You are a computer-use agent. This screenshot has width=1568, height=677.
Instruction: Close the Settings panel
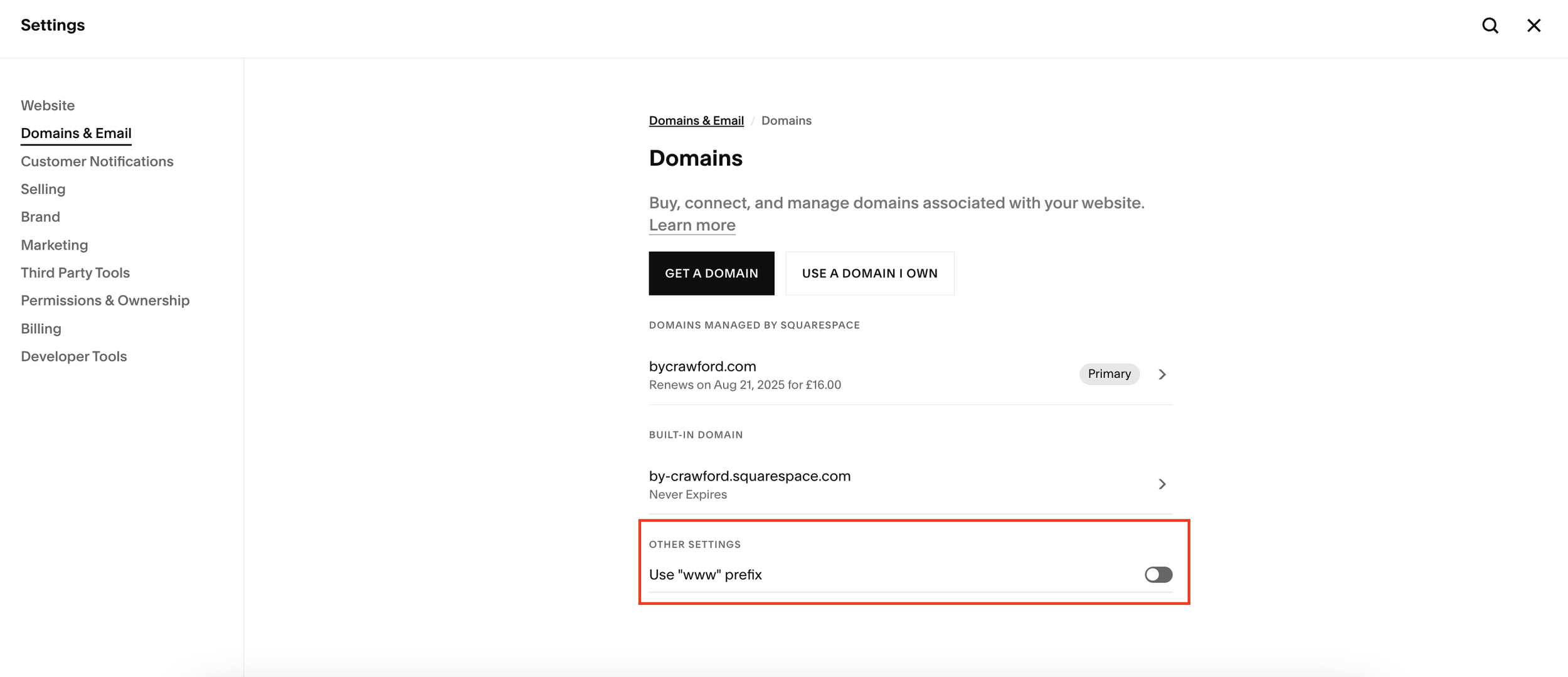[x=1534, y=26]
